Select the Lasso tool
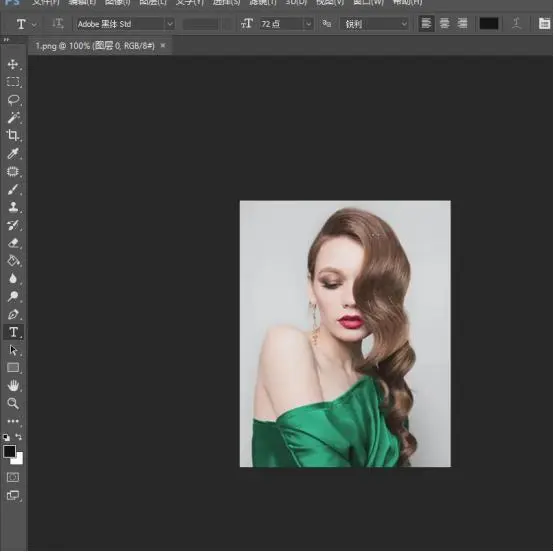Image resolution: width=554 pixels, height=552 pixels. [x=13, y=100]
